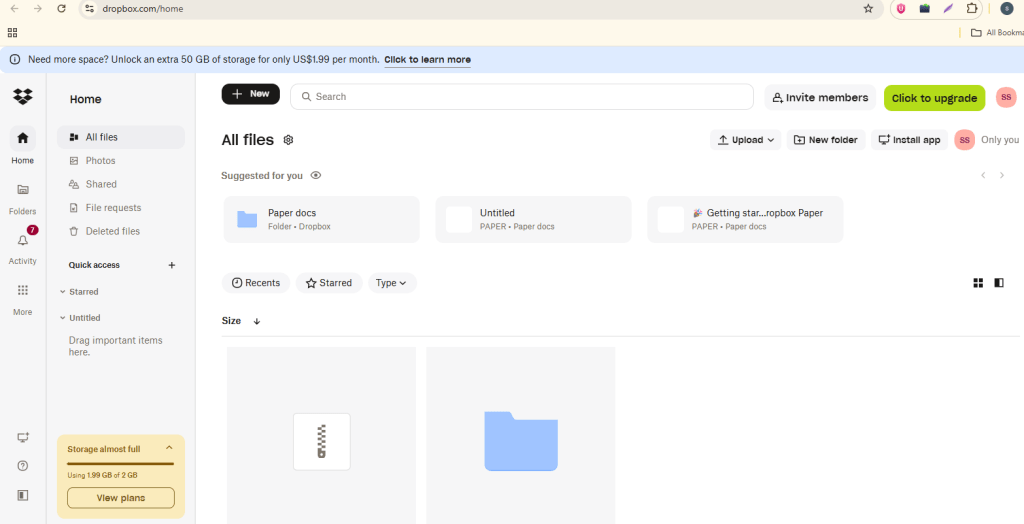Hide Suggested for you with the eye icon
The width and height of the screenshot is (1024, 524).
pyautogui.click(x=316, y=176)
